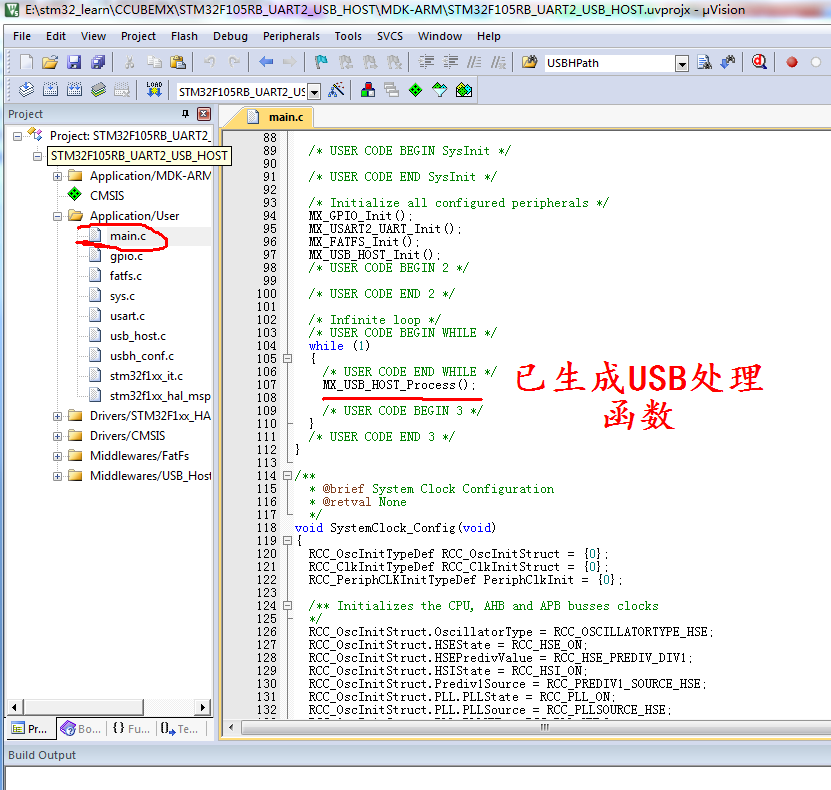Click the Save All toolbar button
The height and width of the screenshot is (790, 831).
(97, 62)
